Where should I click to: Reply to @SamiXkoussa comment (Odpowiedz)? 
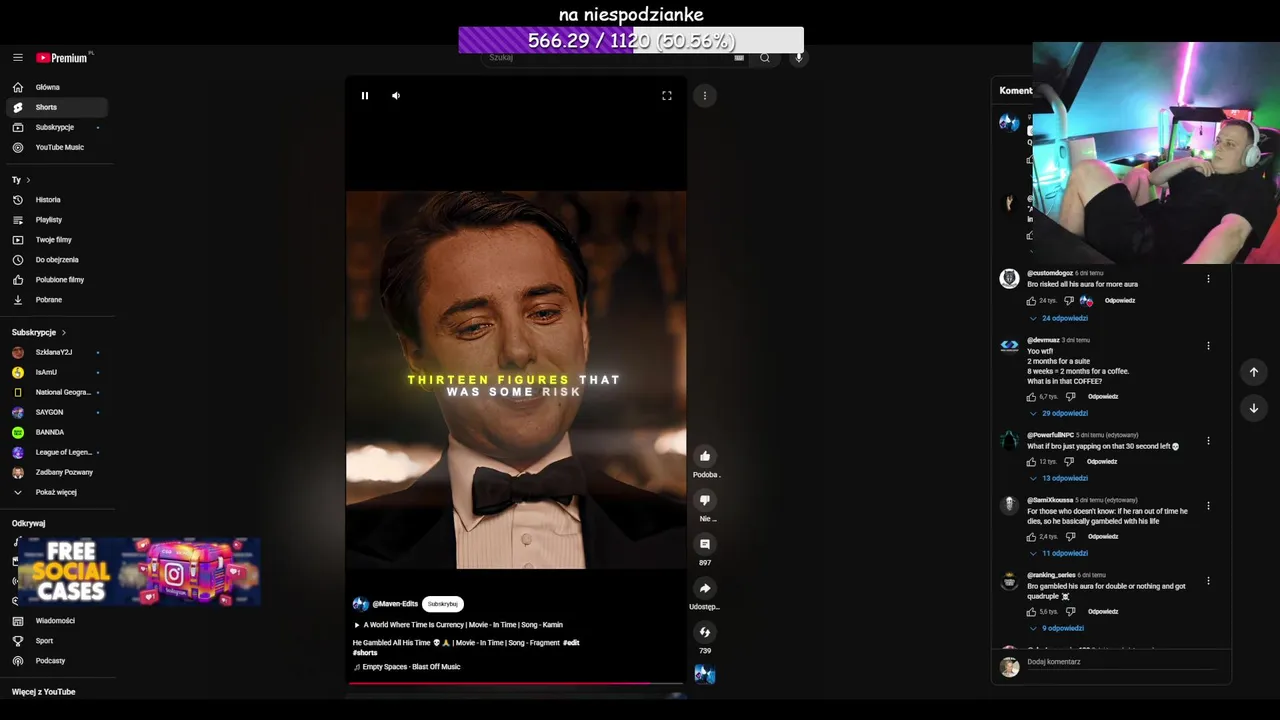tap(1103, 537)
